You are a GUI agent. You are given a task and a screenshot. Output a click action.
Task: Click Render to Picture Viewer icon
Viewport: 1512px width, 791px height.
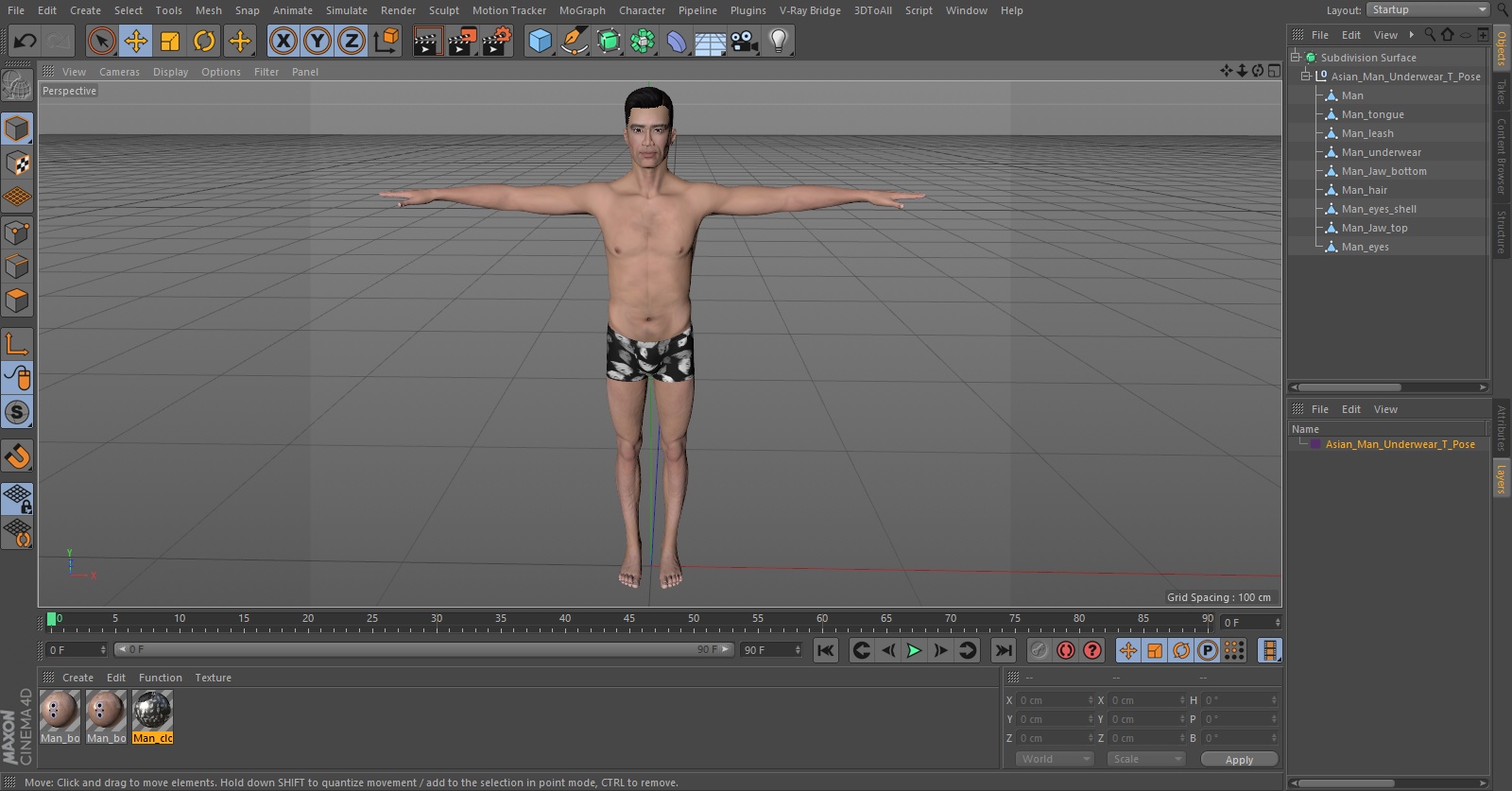[x=462, y=41]
